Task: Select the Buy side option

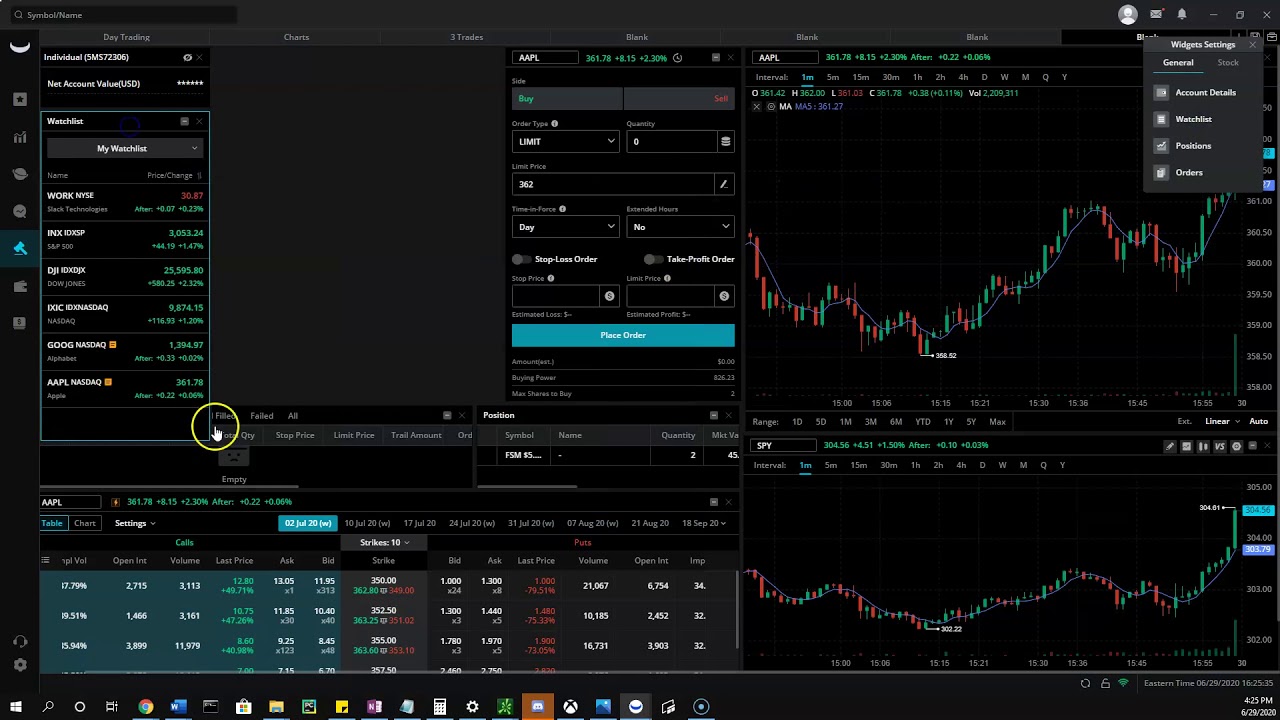Action: click(567, 98)
